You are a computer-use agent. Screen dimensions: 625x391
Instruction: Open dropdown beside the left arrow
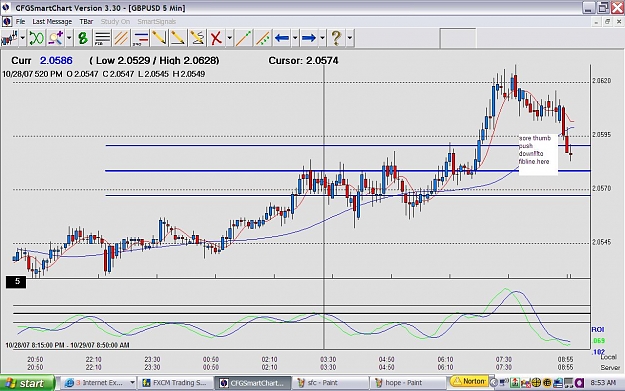295,38
